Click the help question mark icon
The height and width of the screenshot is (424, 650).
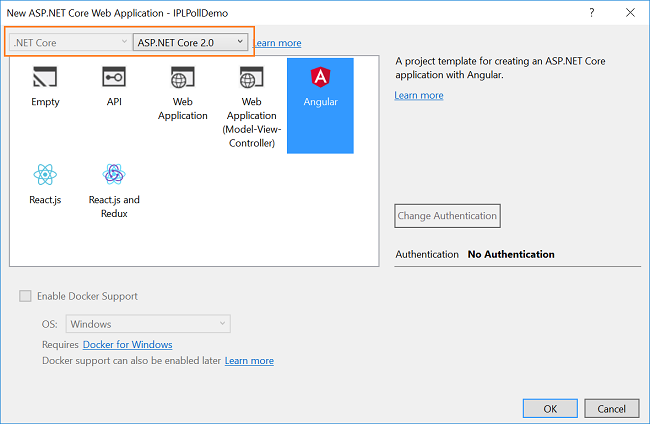pos(592,13)
